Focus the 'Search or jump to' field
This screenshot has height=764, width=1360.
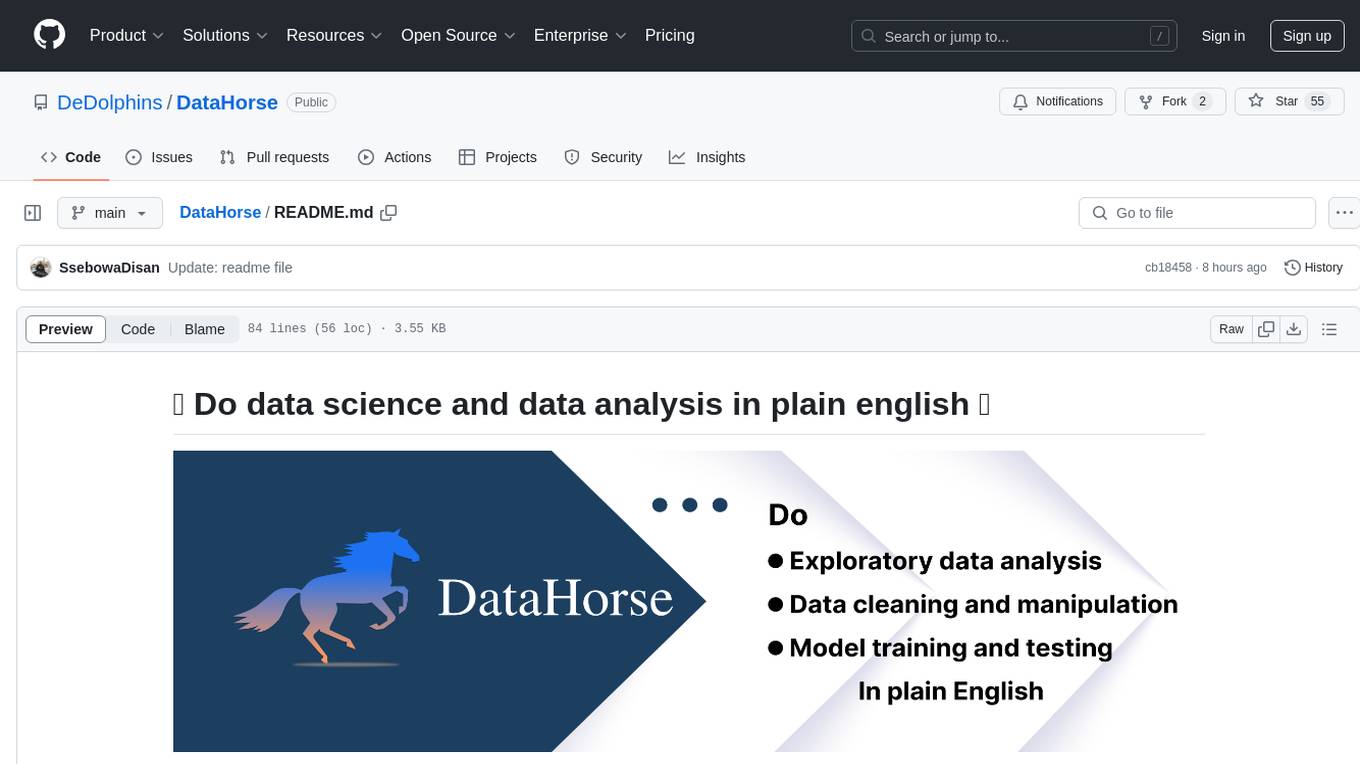pyautogui.click(x=1012, y=36)
